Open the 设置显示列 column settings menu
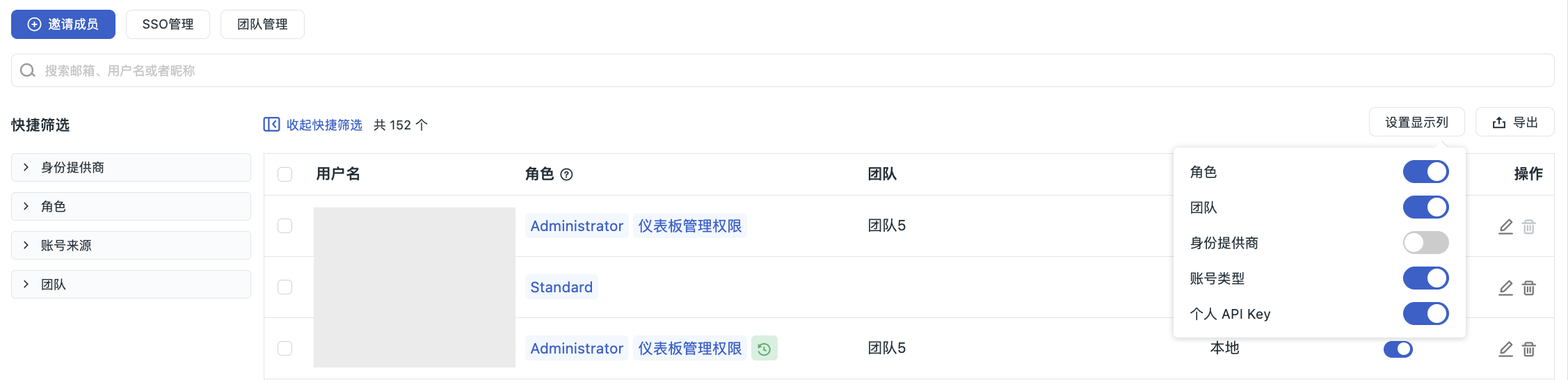Screen dimensions: 1568x380 [x=1416, y=122]
